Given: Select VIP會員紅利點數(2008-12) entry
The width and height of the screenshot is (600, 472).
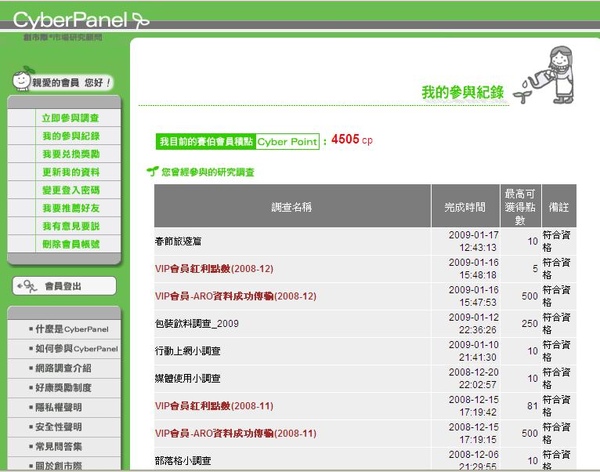Looking at the screenshot, I should click(x=214, y=269).
